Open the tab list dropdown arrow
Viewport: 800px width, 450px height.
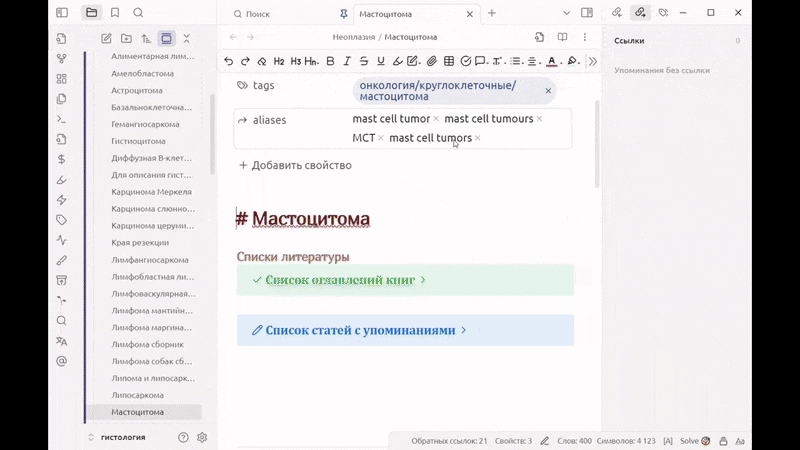pos(566,13)
